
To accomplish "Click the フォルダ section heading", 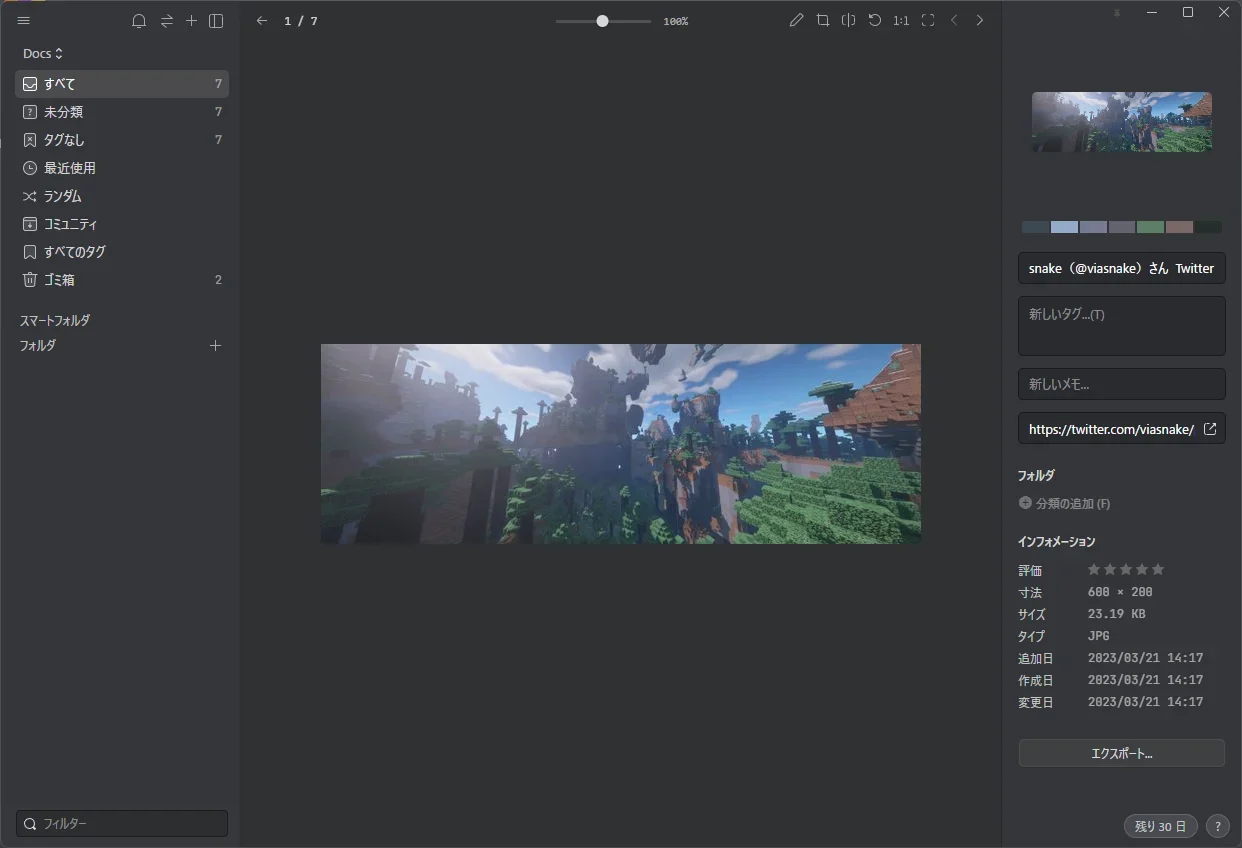I will 38,346.
